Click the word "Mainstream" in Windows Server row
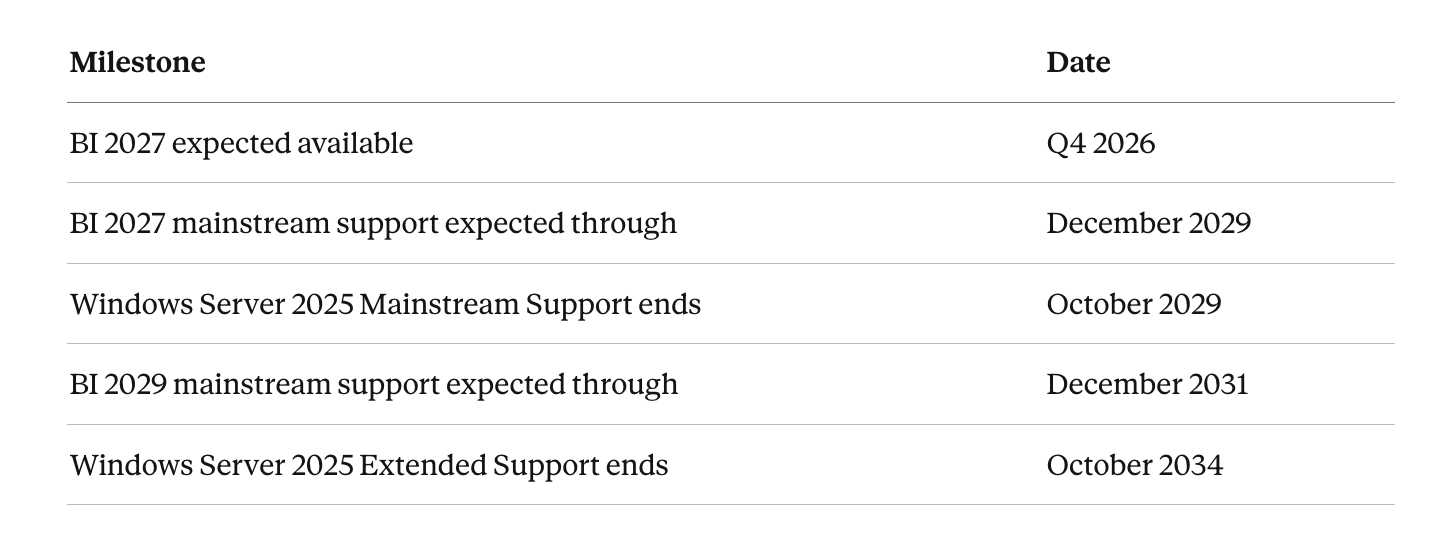The image size is (1434, 540). pyautogui.click(x=438, y=304)
